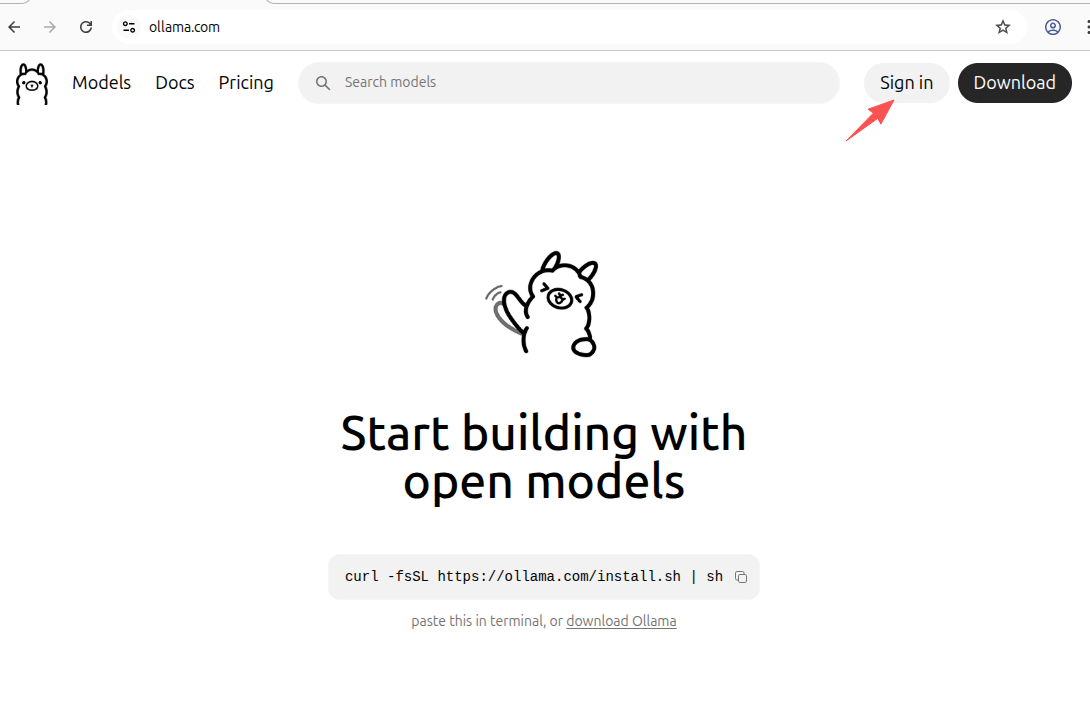Open the Models page

(x=101, y=83)
